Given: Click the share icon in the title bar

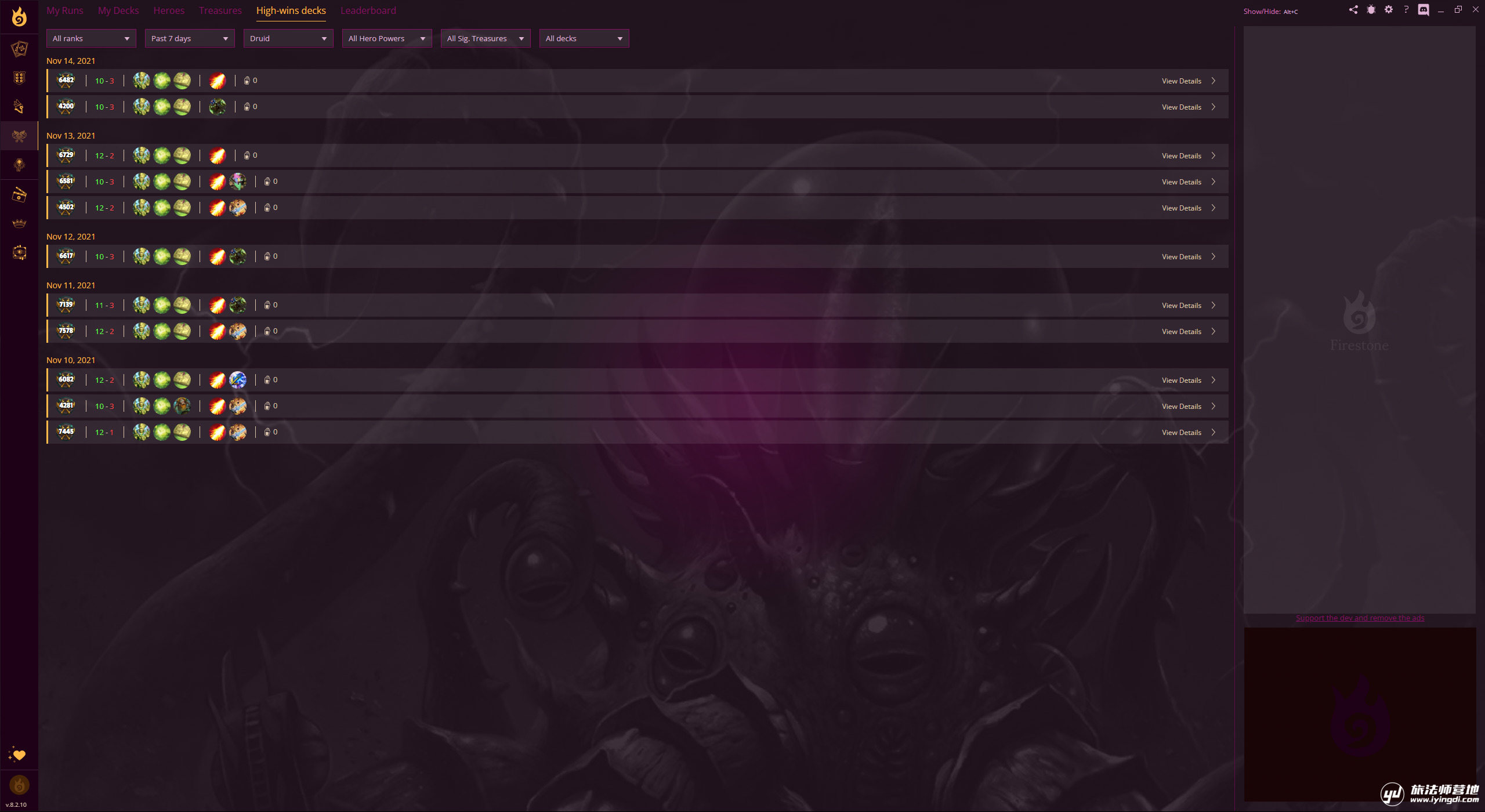Looking at the screenshot, I should (x=1353, y=10).
